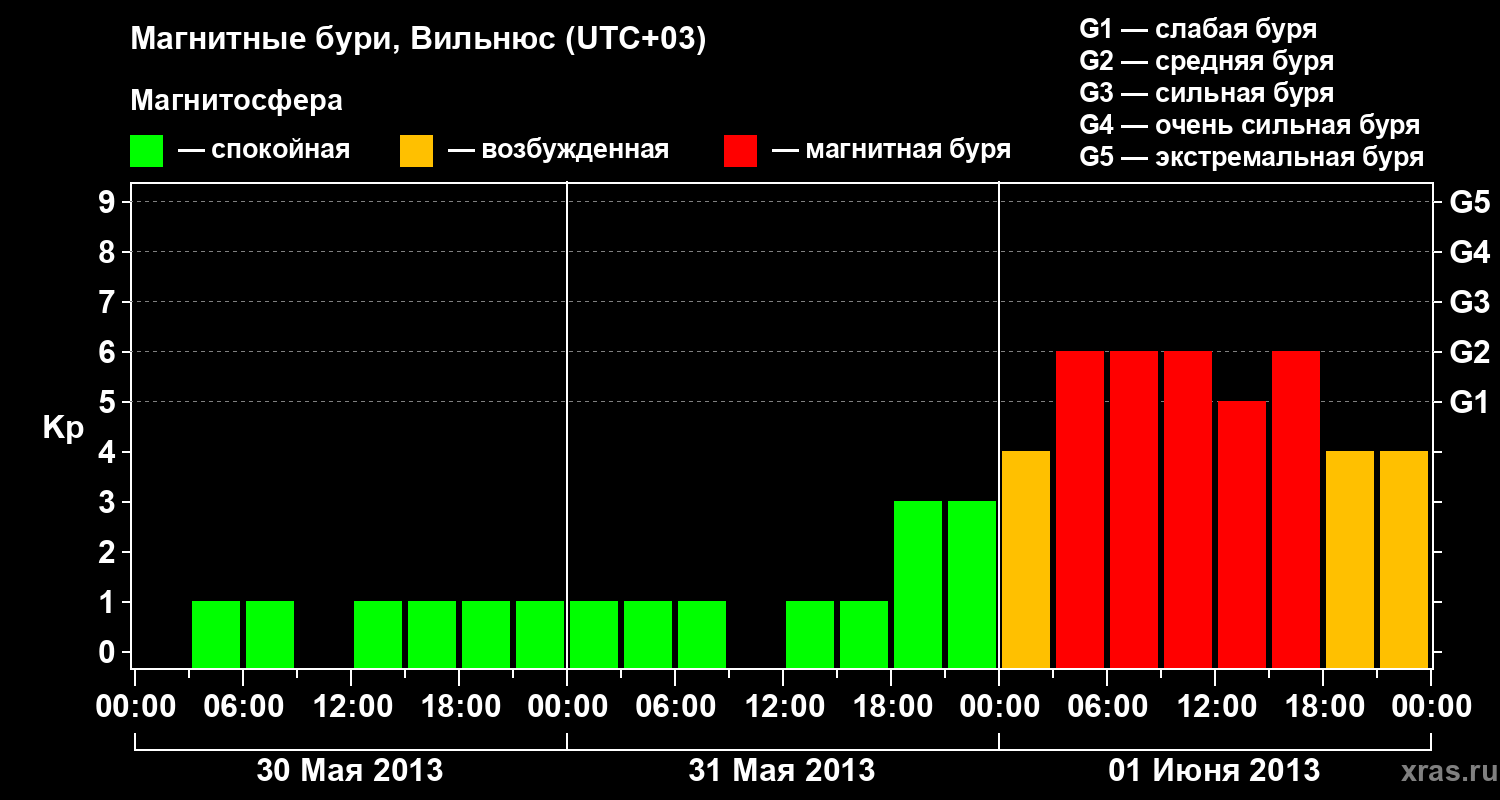
Task: Click the '— магнитная буря' legend label
Action: point(891,150)
